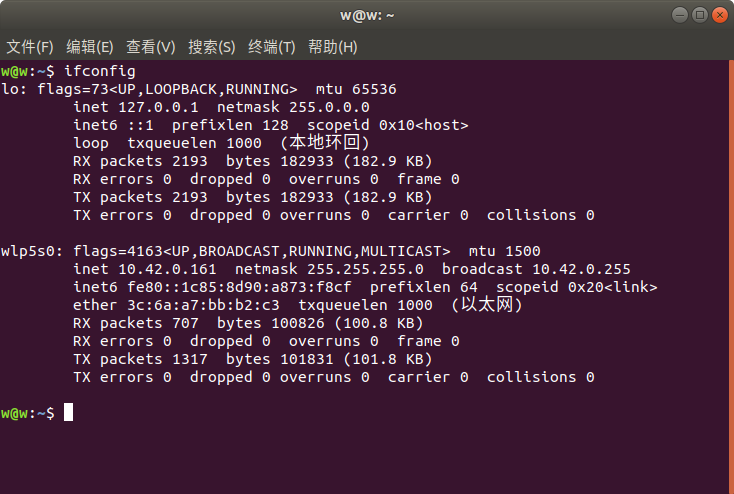Click the 本地环回 label
Image resolution: width=734 pixels, height=494 pixels.
click(x=324, y=142)
